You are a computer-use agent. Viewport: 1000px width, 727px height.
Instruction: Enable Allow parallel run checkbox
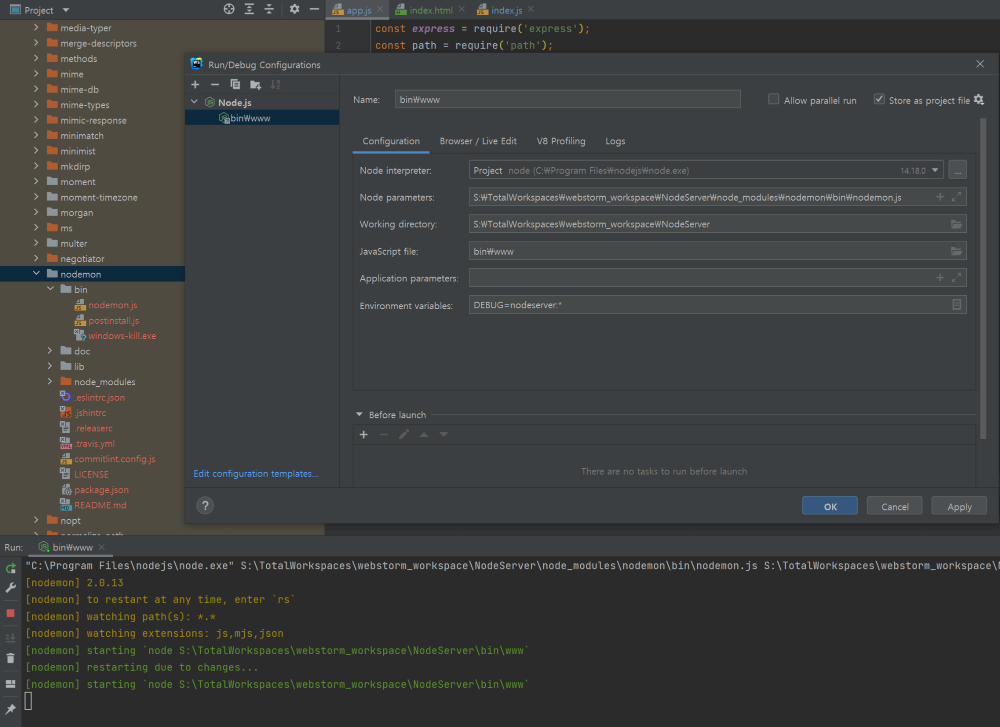pyautogui.click(x=774, y=99)
